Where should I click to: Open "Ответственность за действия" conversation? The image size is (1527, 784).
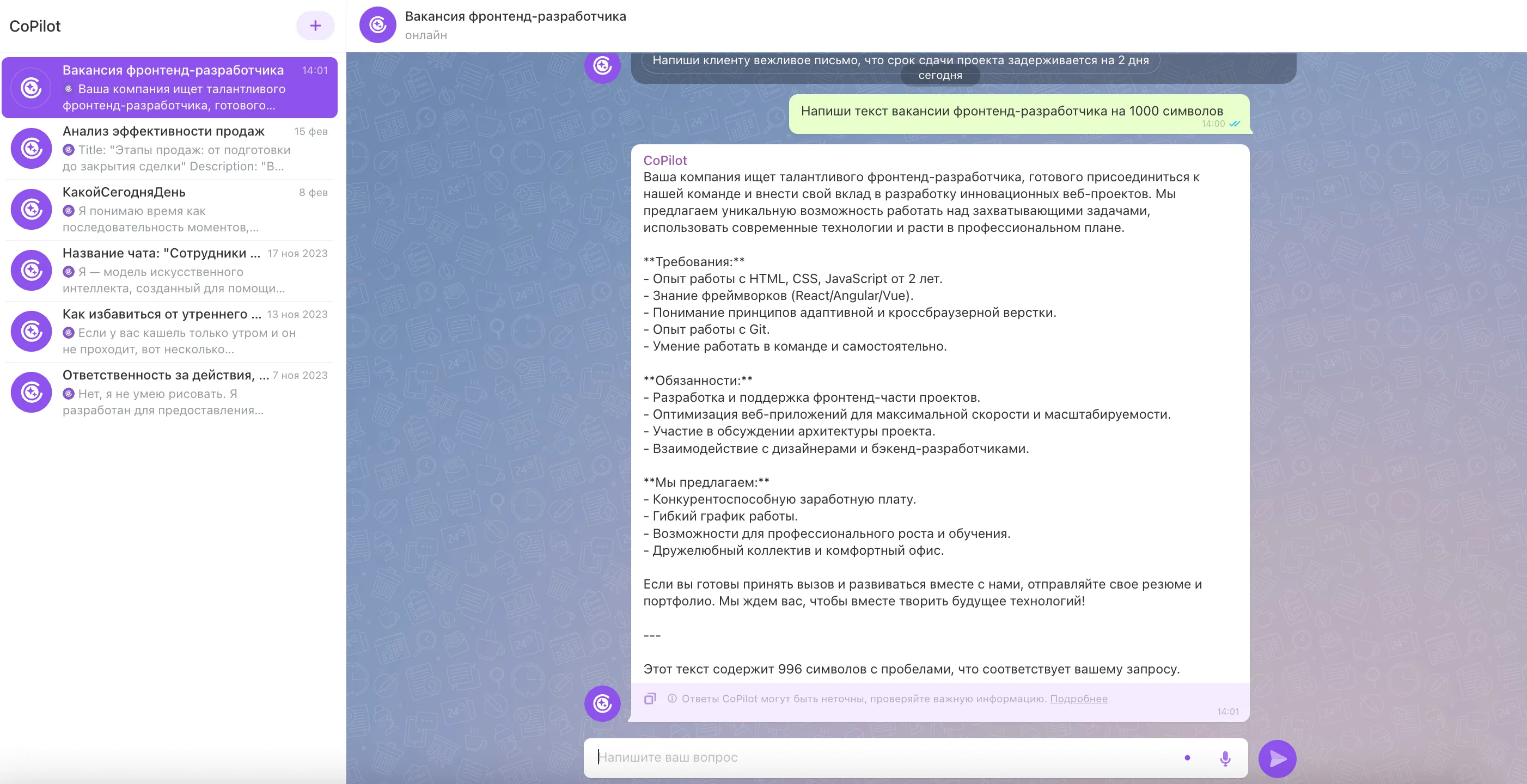169,393
